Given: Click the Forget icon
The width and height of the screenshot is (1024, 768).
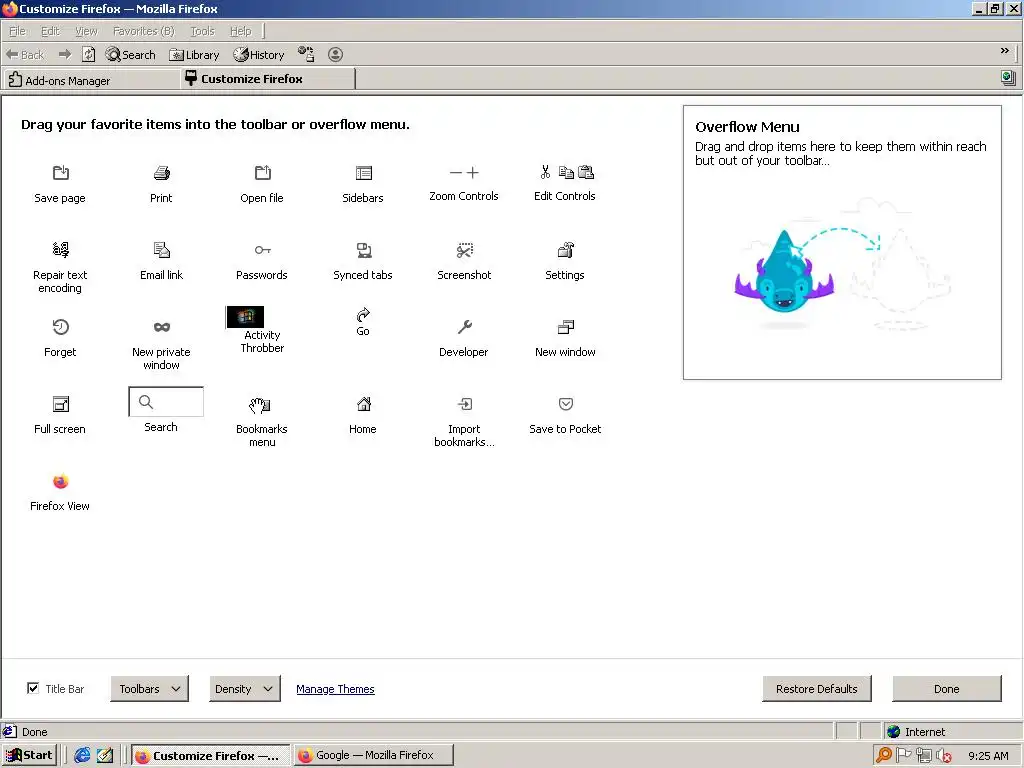Looking at the screenshot, I should (x=60, y=327).
